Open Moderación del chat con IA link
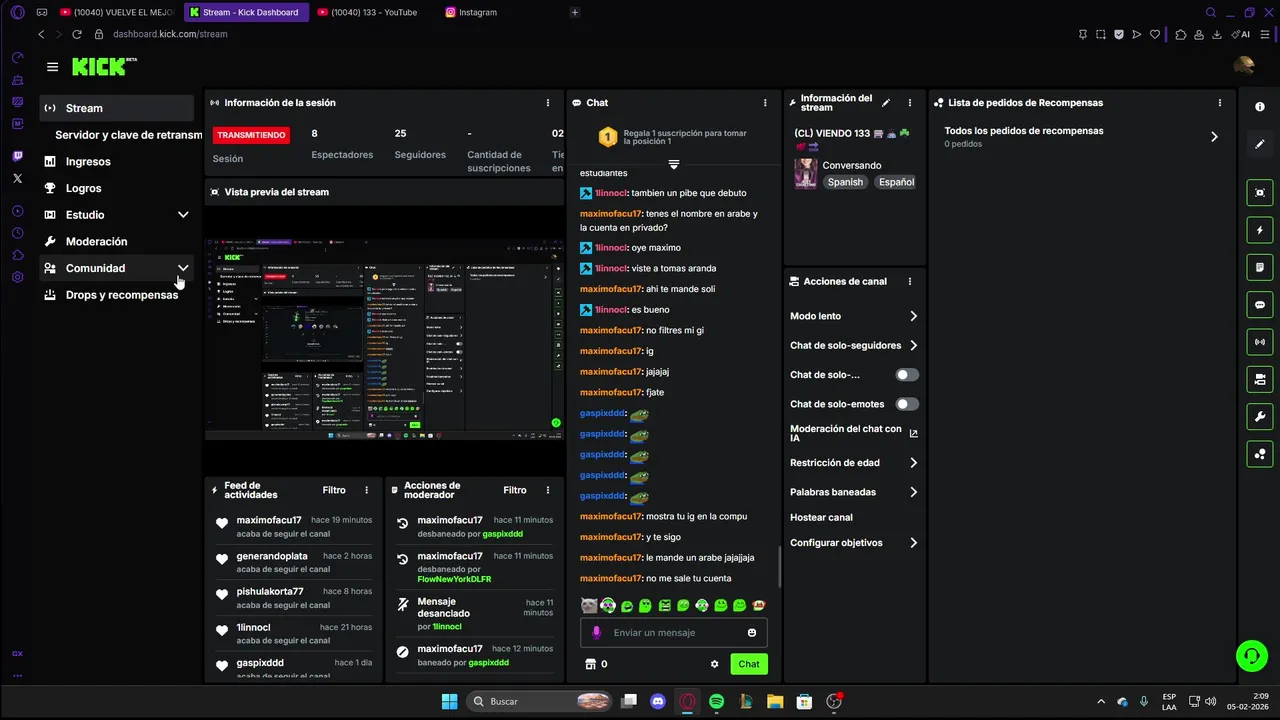 point(854,433)
